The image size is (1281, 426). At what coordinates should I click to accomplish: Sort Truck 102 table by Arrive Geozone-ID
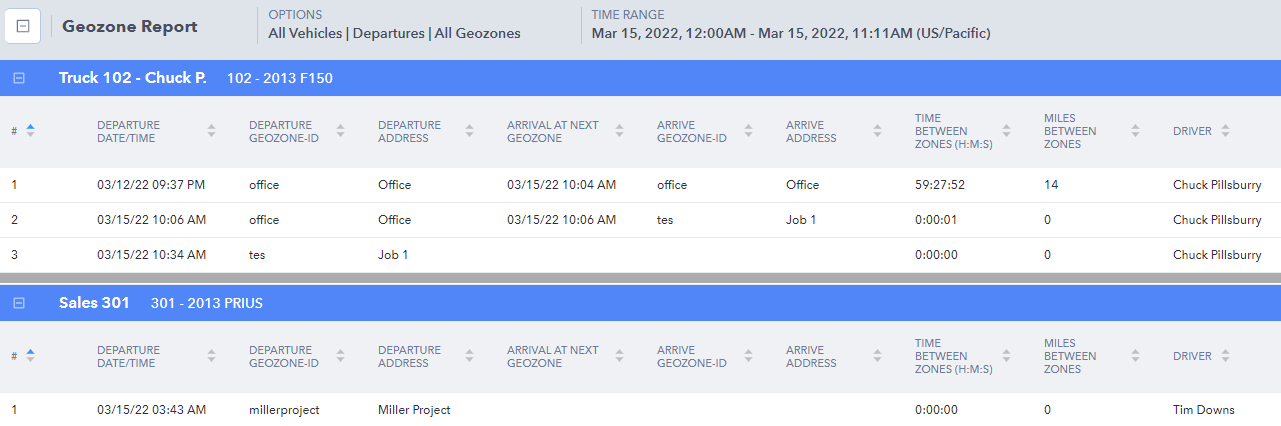tap(748, 131)
